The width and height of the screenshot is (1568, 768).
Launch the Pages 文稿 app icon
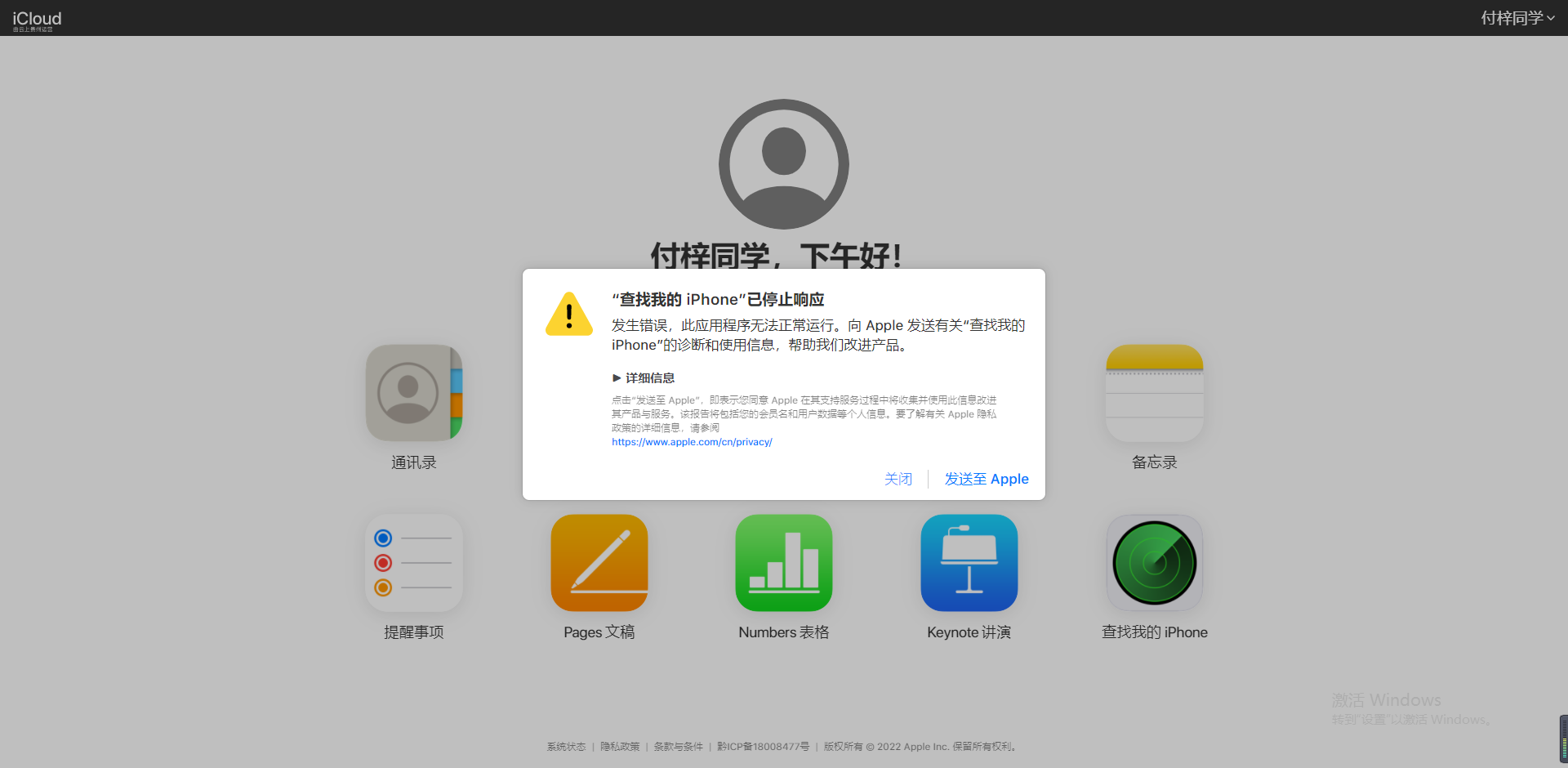[599, 563]
